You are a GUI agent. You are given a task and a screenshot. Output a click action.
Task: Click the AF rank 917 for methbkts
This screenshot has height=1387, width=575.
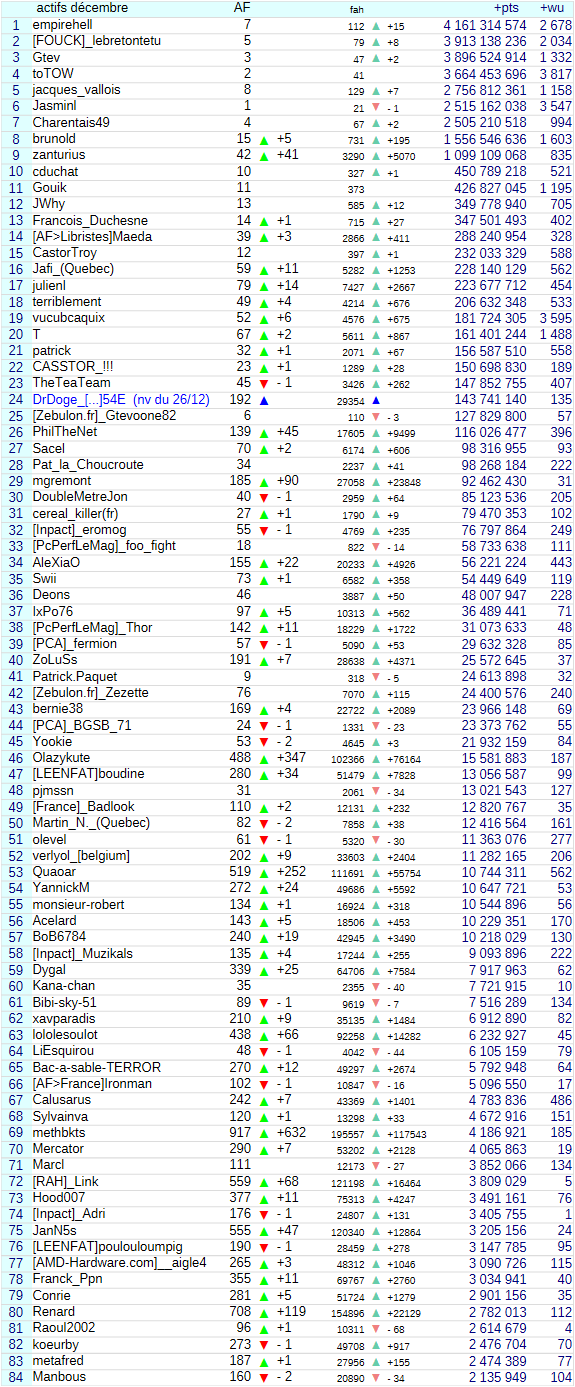(240, 1133)
